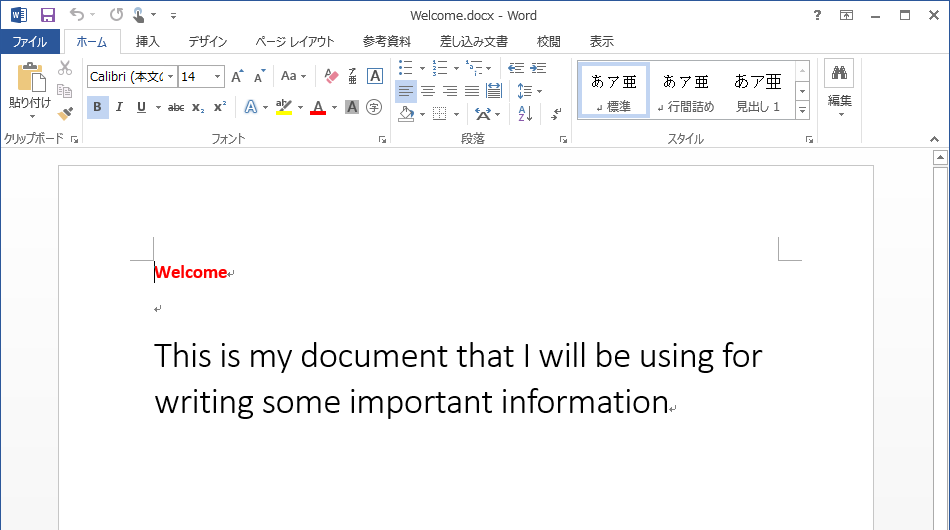Expand the styles gallery More arrow
Viewport: 950px width, 530px height.
tap(802, 110)
